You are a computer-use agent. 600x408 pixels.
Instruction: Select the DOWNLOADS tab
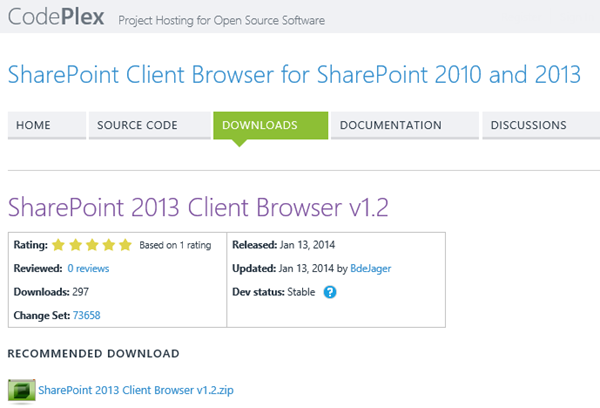click(259, 125)
